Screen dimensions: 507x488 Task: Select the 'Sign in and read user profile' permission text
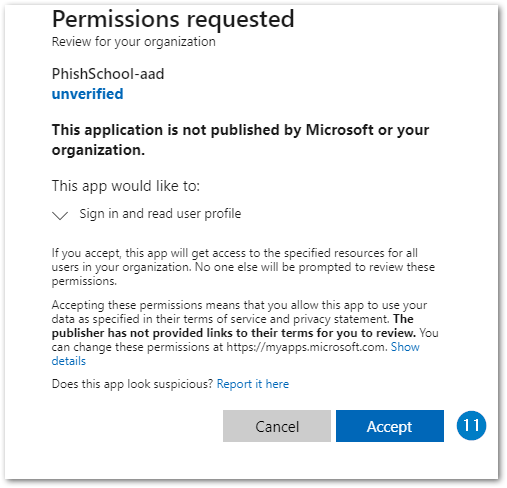click(160, 214)
